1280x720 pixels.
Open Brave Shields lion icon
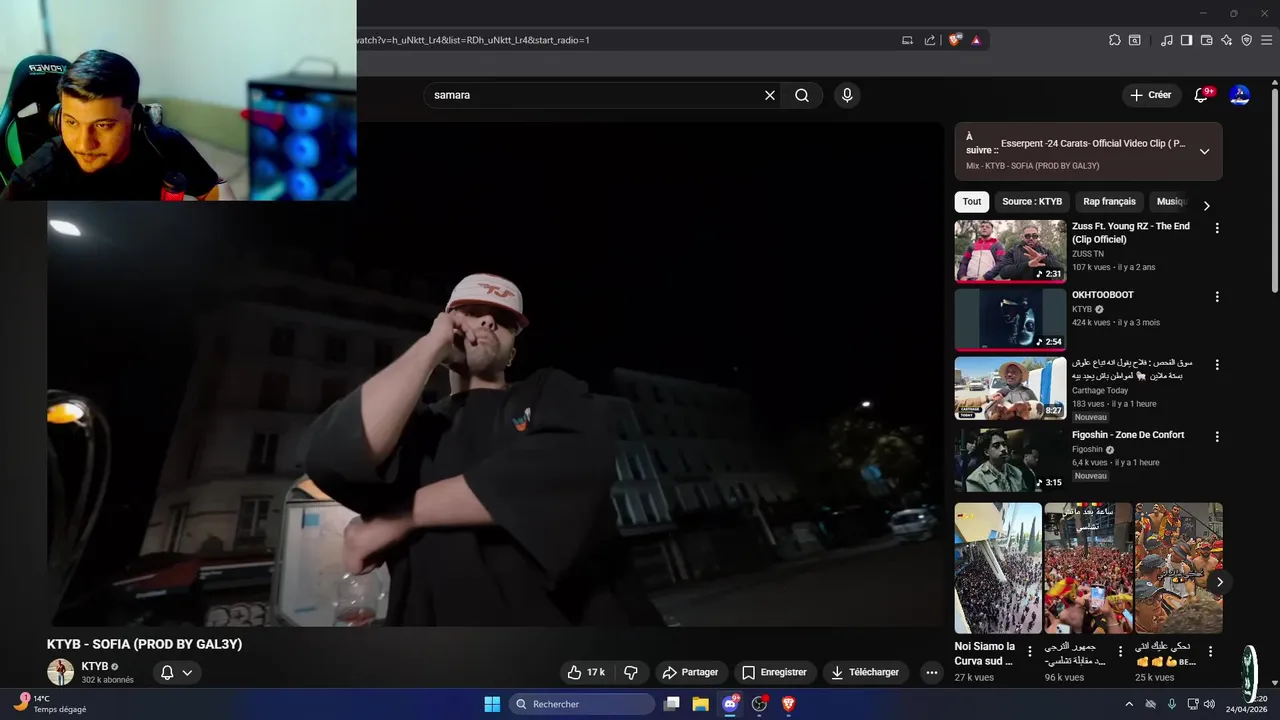955,40
